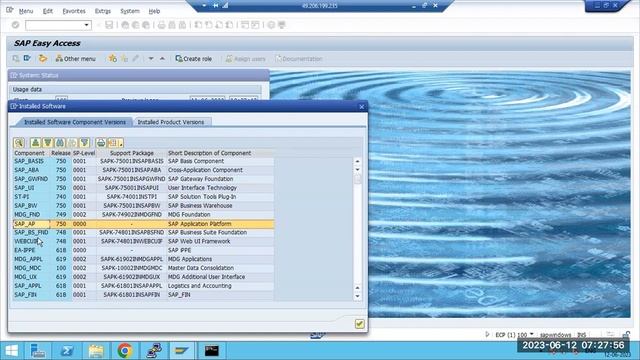
Task: Click the highlighted SAP_AP cell
Action: pyautogui.click(x=31, y=224)
